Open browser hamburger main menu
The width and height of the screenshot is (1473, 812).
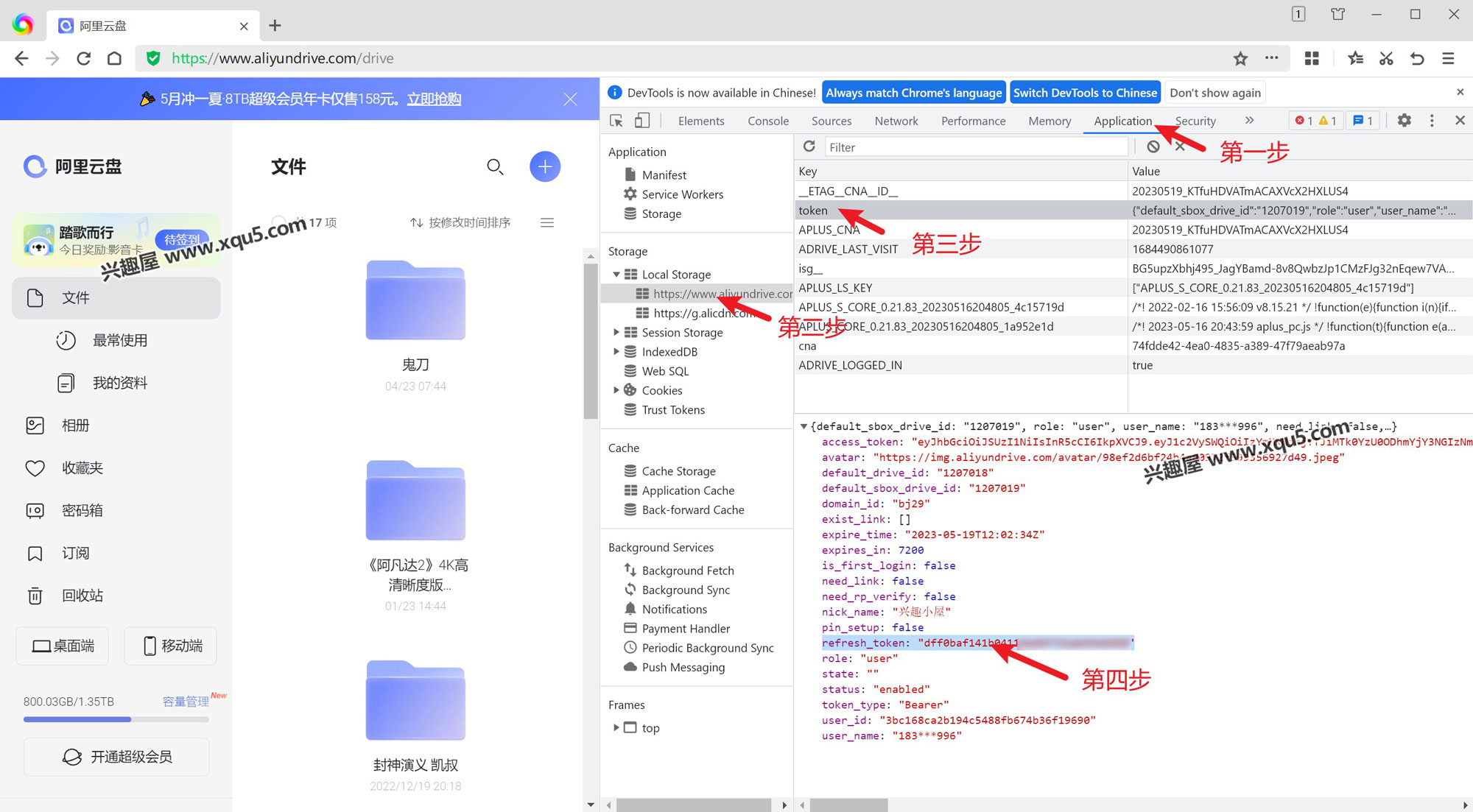(1448, 58)
